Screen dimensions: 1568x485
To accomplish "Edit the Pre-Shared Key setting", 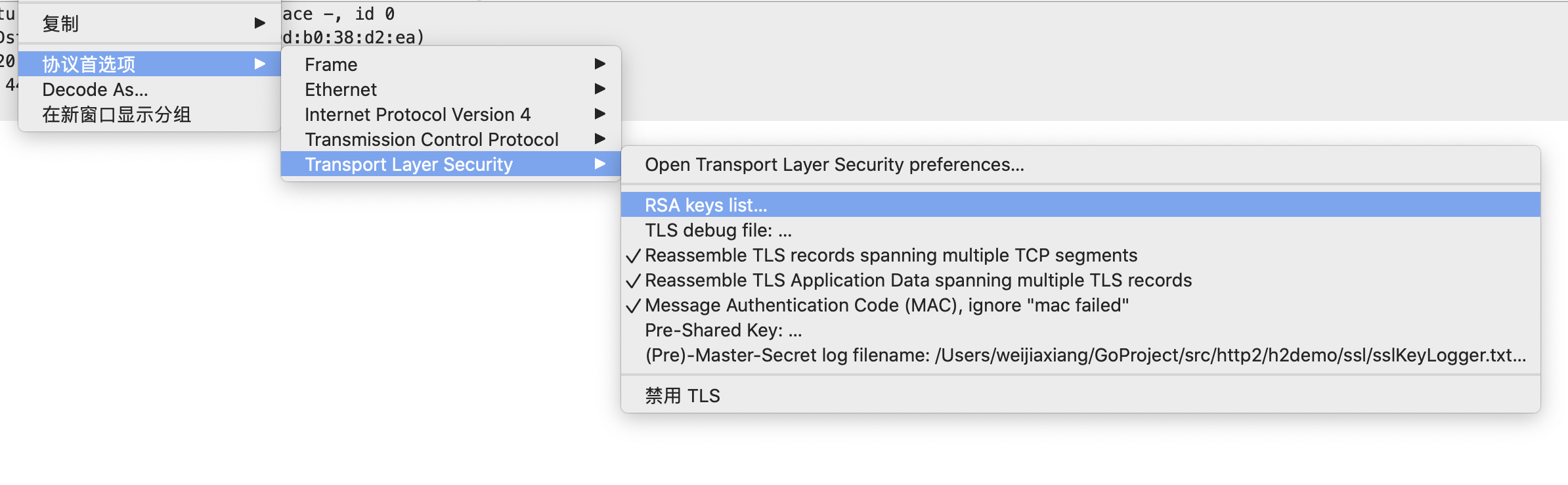I will [723, 330].
